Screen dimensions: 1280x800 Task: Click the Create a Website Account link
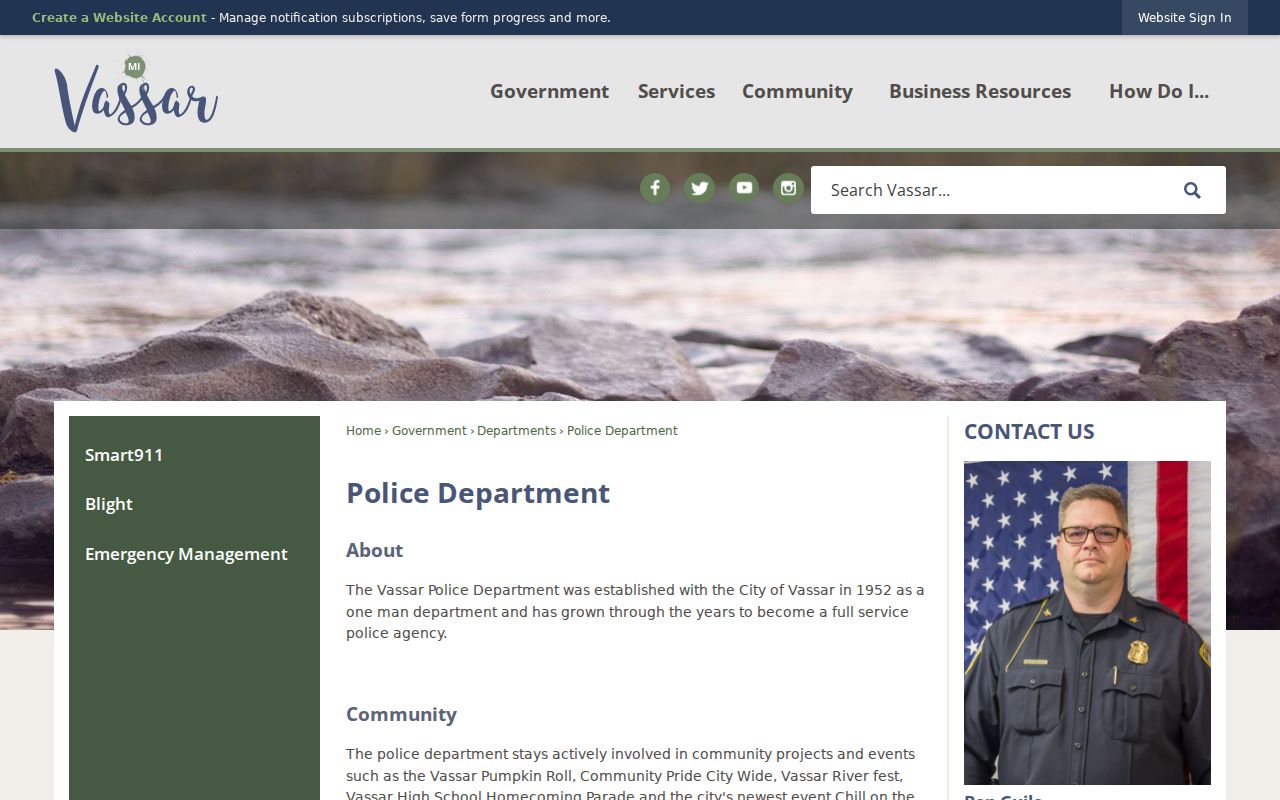pos(119,18)
